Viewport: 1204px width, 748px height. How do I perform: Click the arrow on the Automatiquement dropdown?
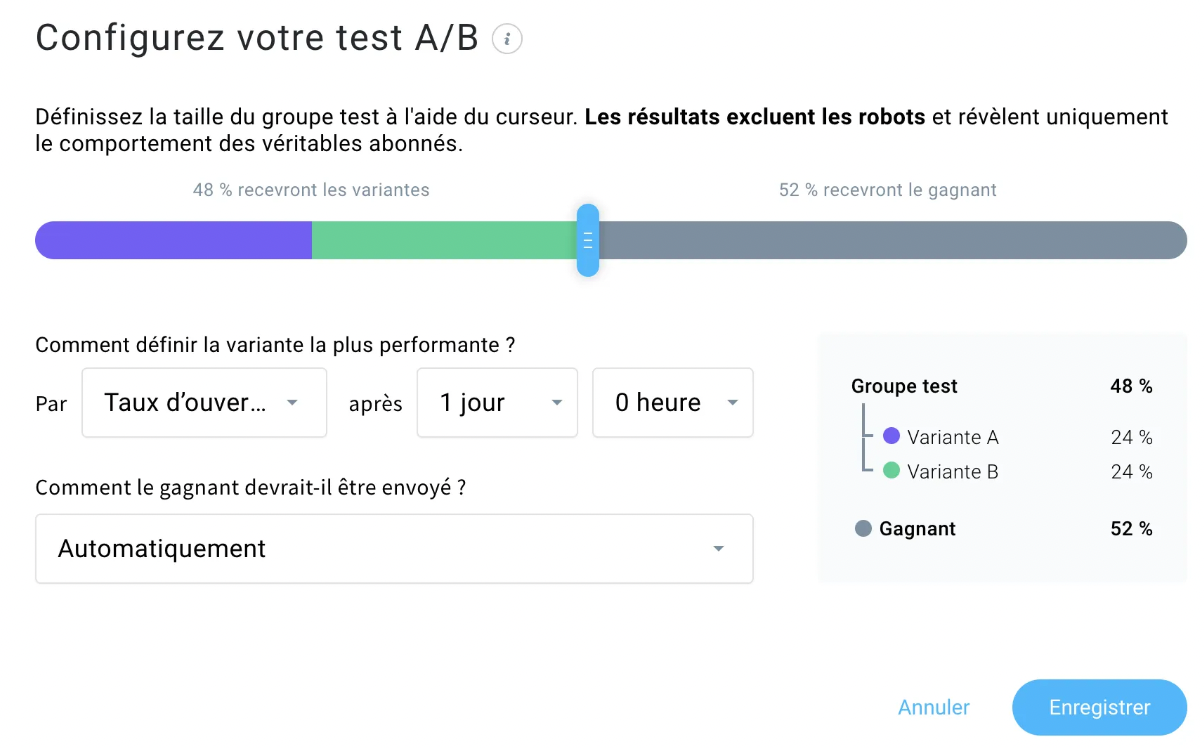(718, 548)
